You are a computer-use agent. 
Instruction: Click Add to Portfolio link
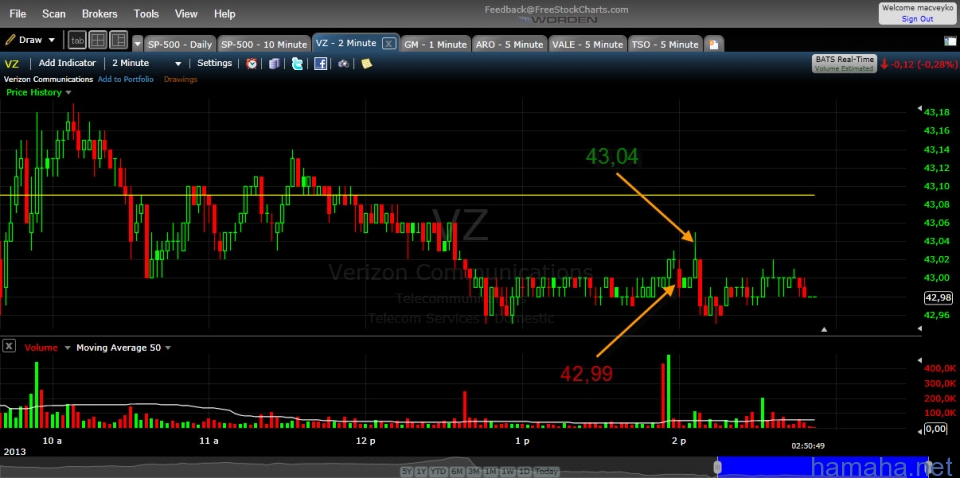(126, 79)
